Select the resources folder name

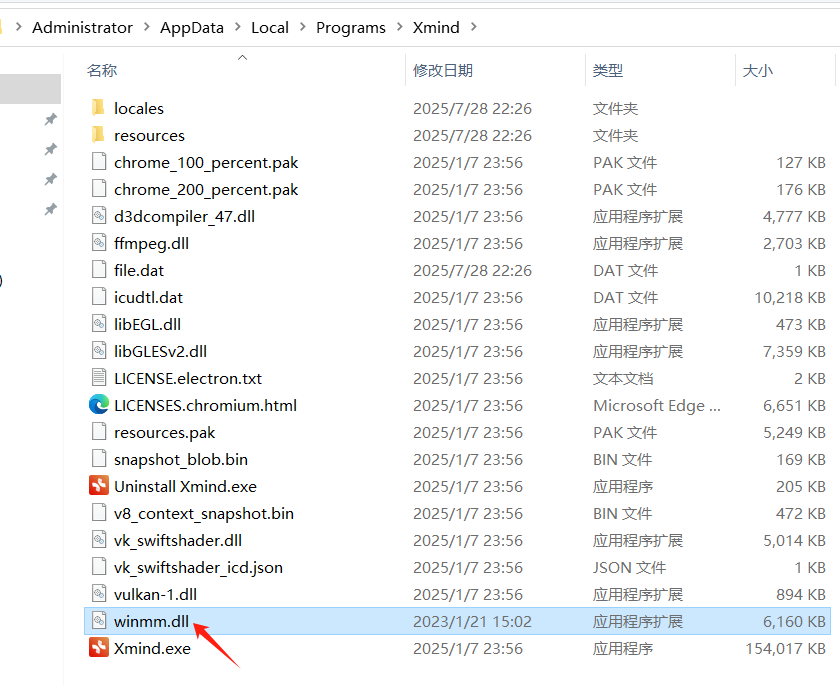point(149,135)
